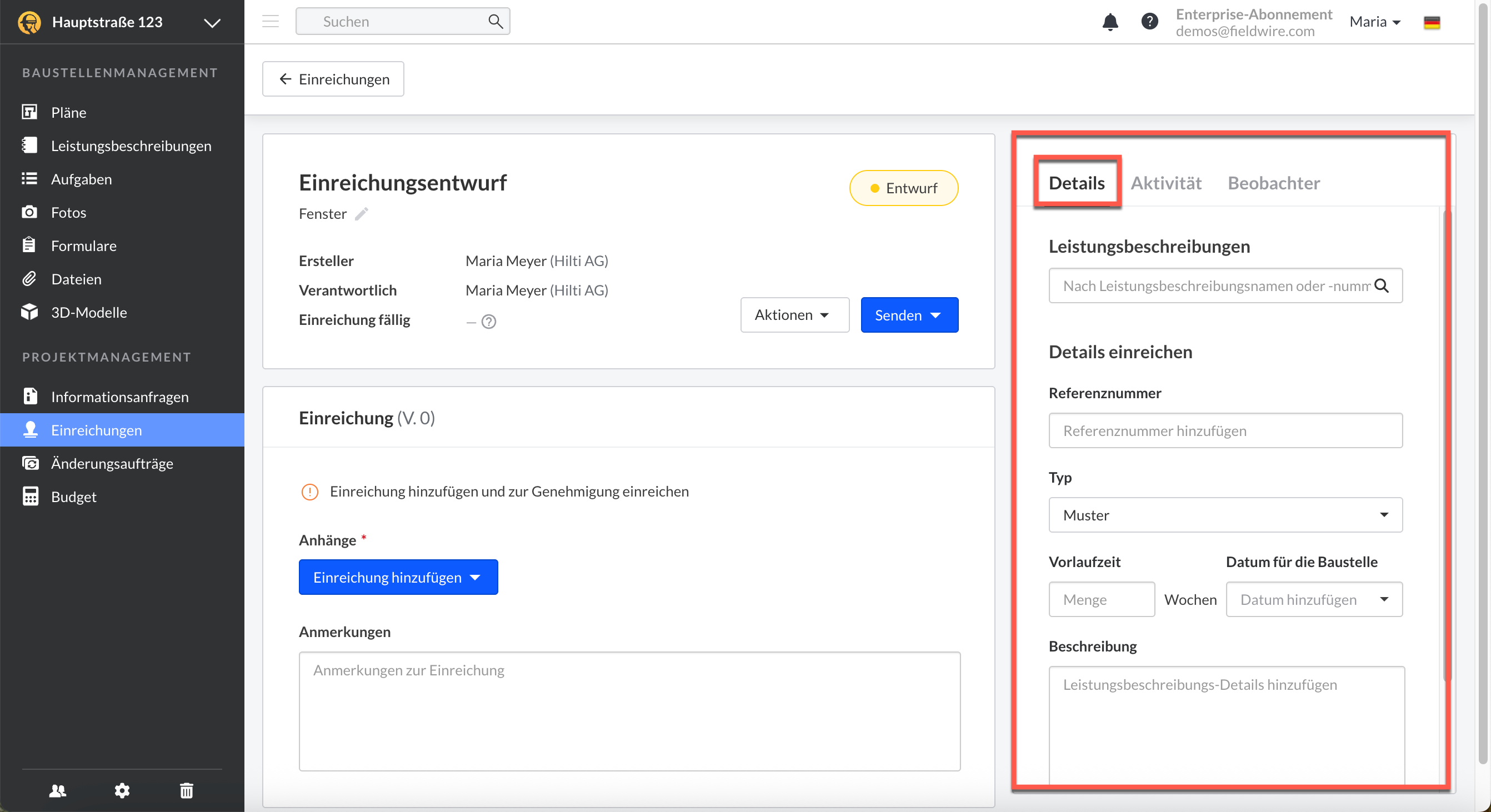Screen dimensions: 1491x812
Task: Switch to the Aktivität tab
Action: pyautogui.click(x=1165, y=183)
